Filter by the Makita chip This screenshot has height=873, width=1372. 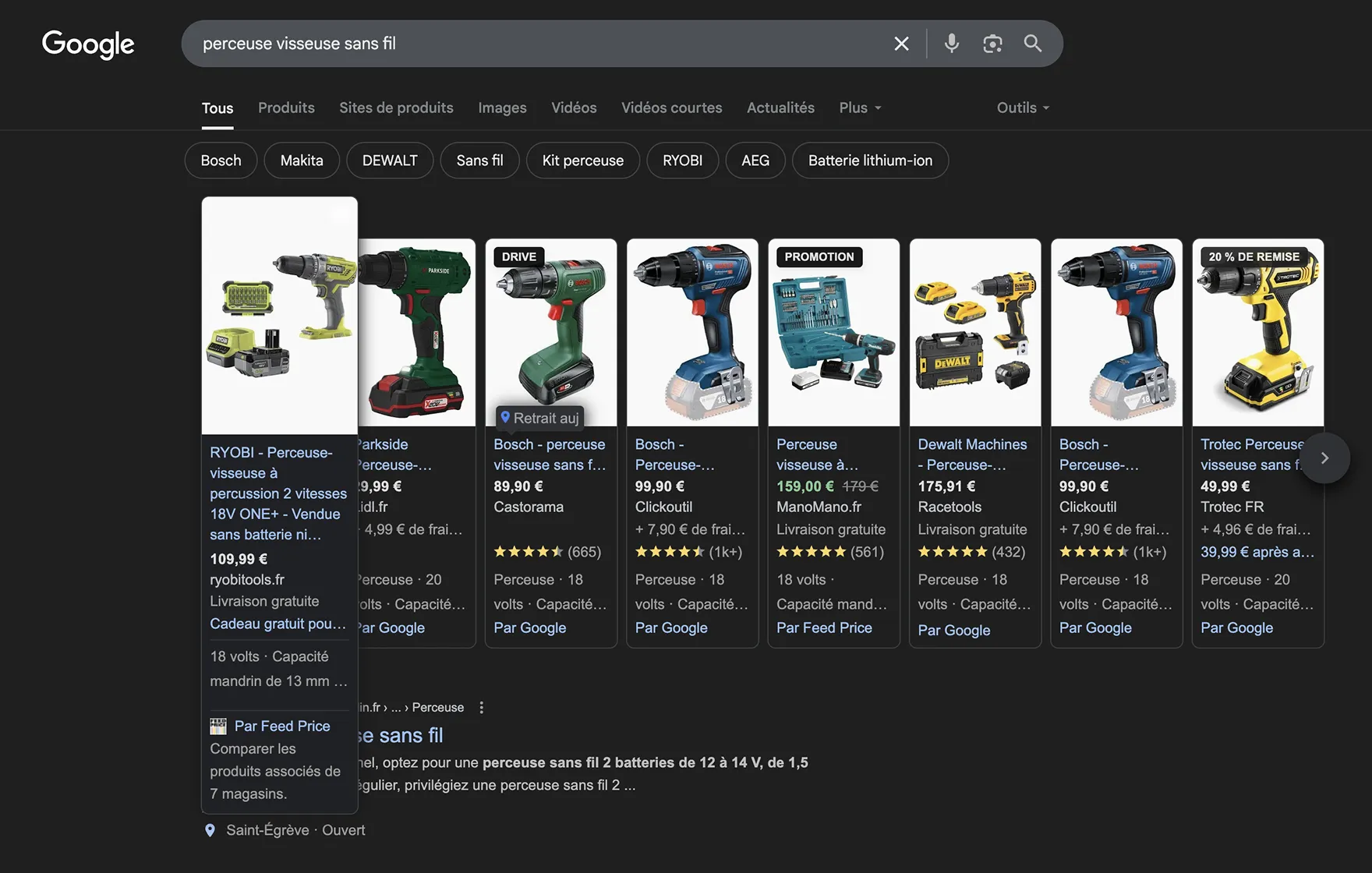(302, 161)
